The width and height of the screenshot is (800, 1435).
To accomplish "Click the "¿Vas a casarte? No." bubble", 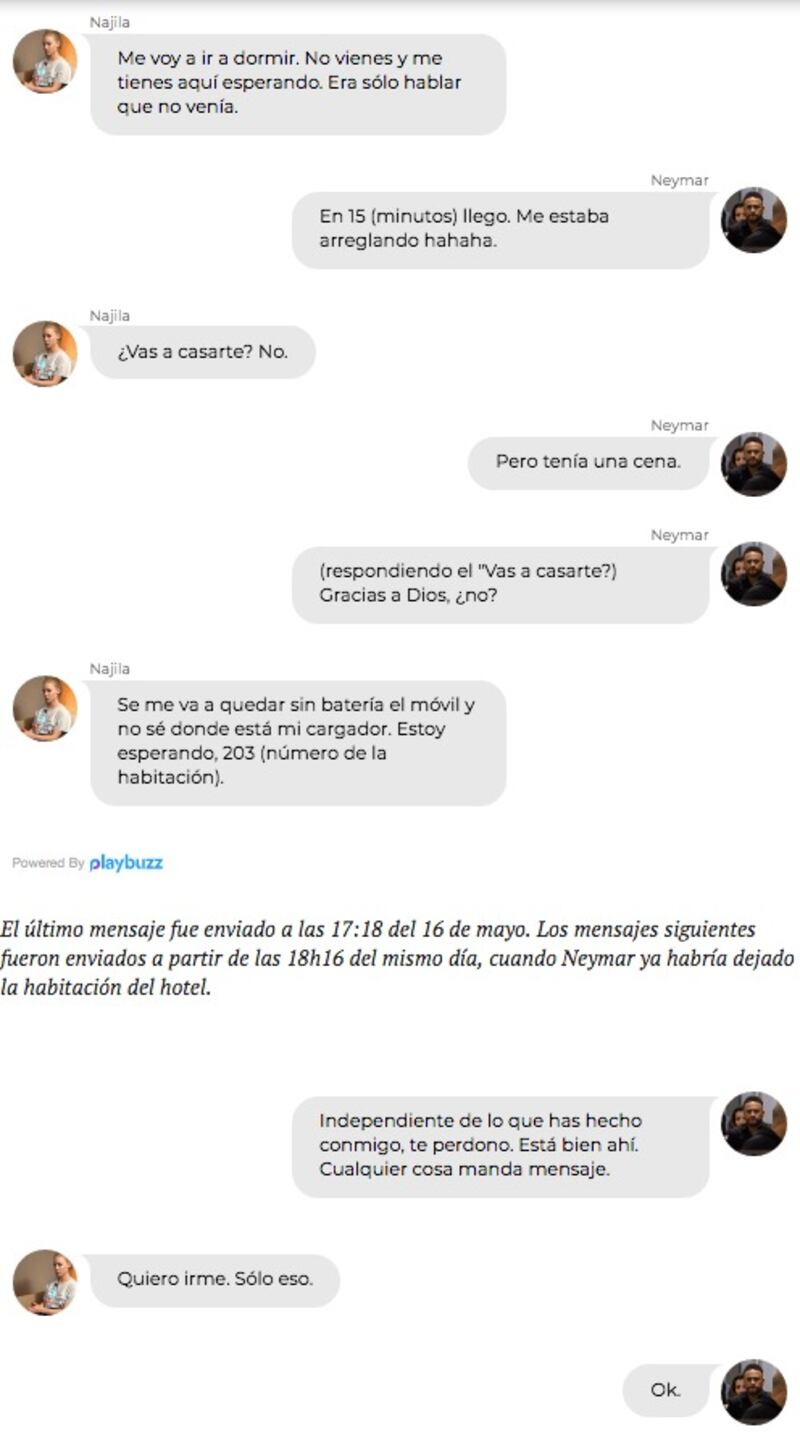I will (x=203, y=352).
